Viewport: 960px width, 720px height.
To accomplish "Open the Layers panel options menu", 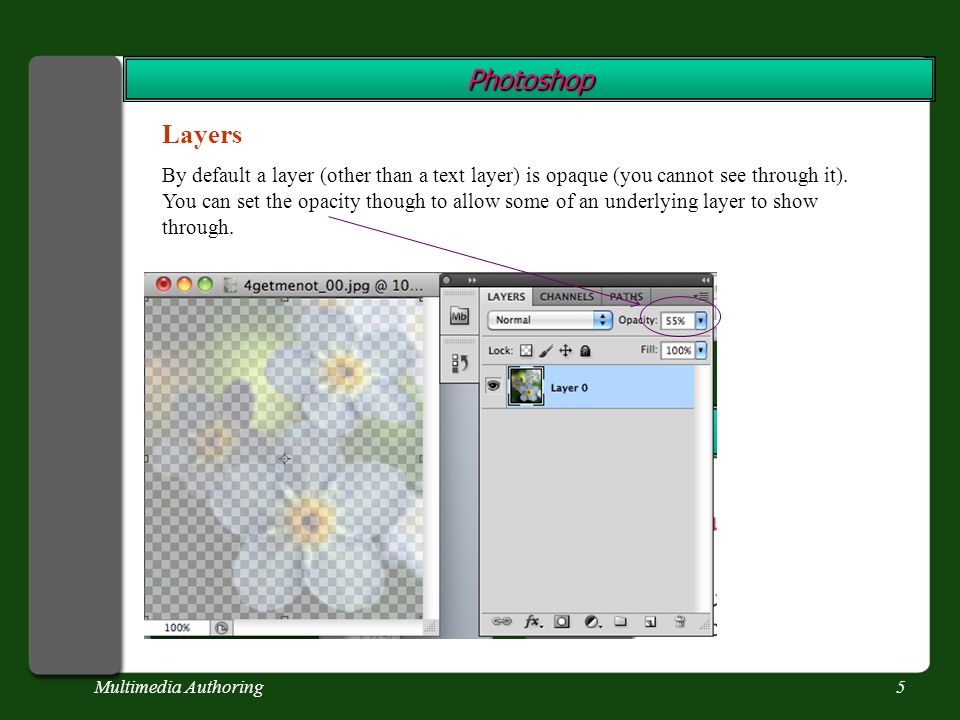I will (x=702, y=296).
